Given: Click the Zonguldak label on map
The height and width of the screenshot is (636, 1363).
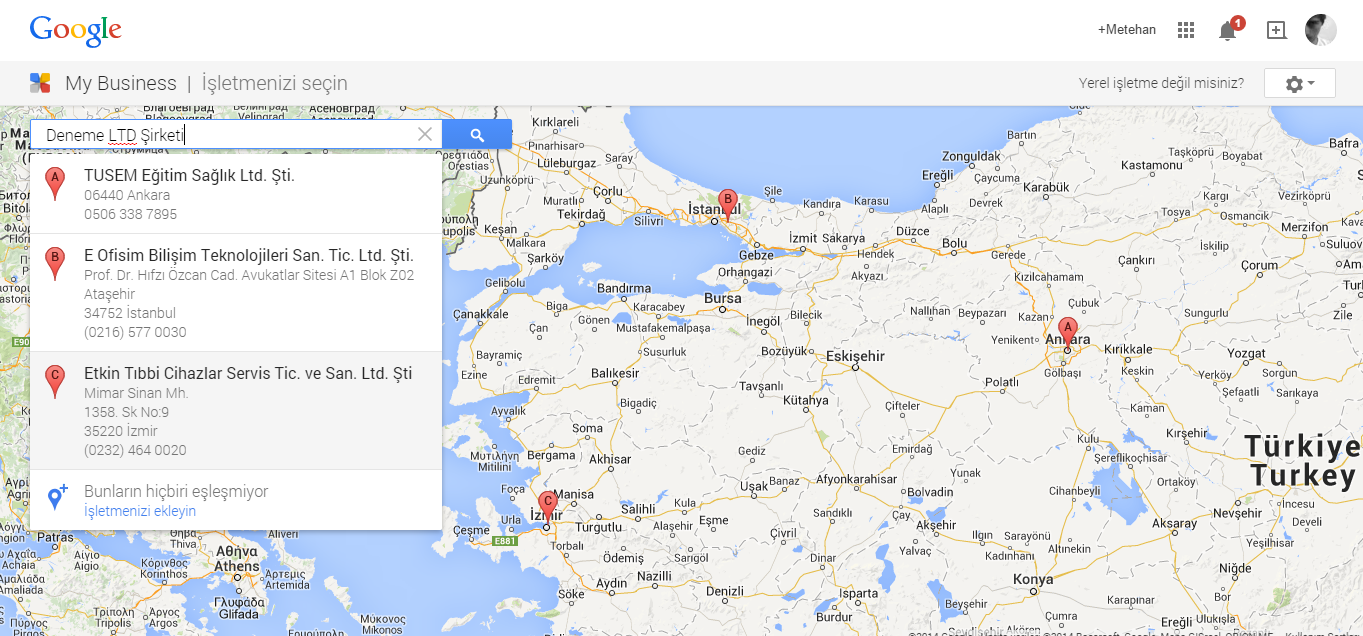Looking at the screenshot, I should (x=971, y=156).
